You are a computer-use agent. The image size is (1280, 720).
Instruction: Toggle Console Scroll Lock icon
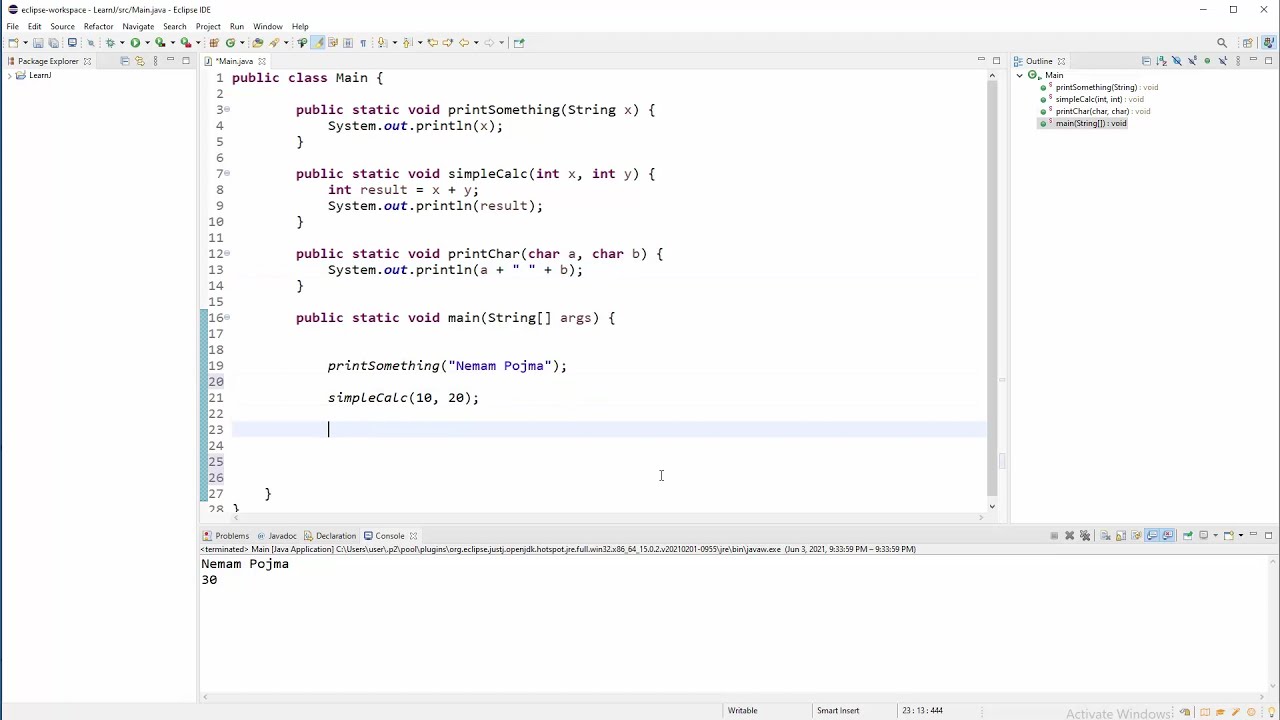coord(1121,536)
